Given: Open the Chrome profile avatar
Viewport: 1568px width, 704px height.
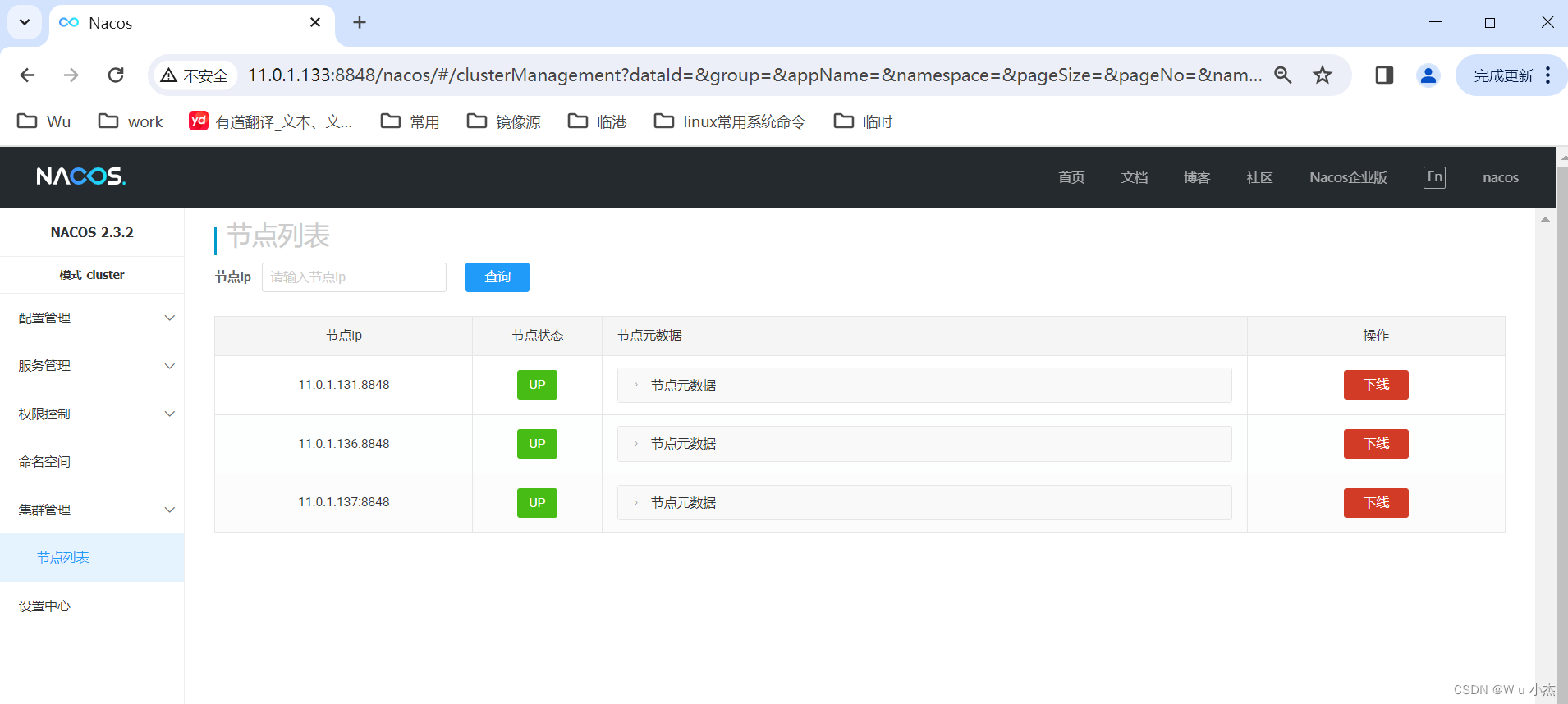Looking at the screenshot, I should pyautogui.click(x=1428, y=75).
